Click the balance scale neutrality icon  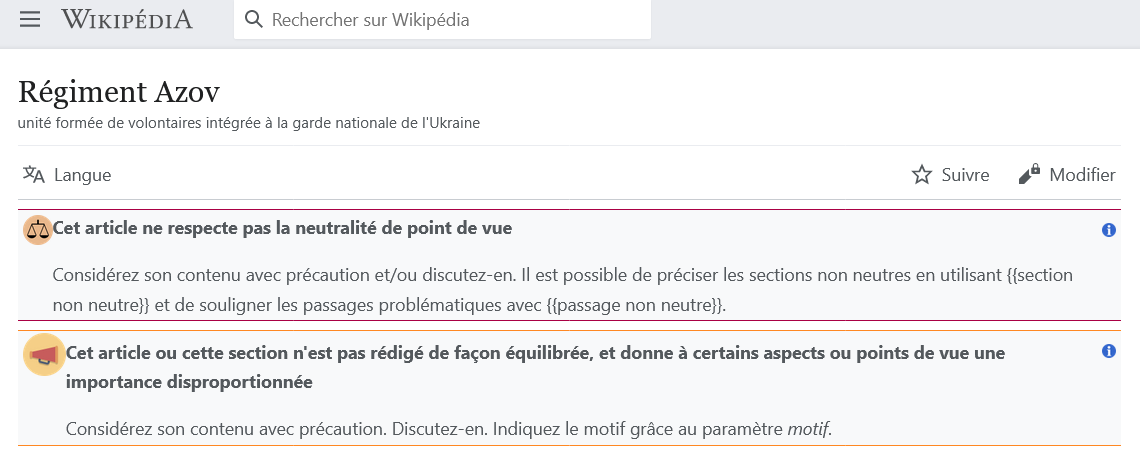pyautogui.click(x=38, y=229)
